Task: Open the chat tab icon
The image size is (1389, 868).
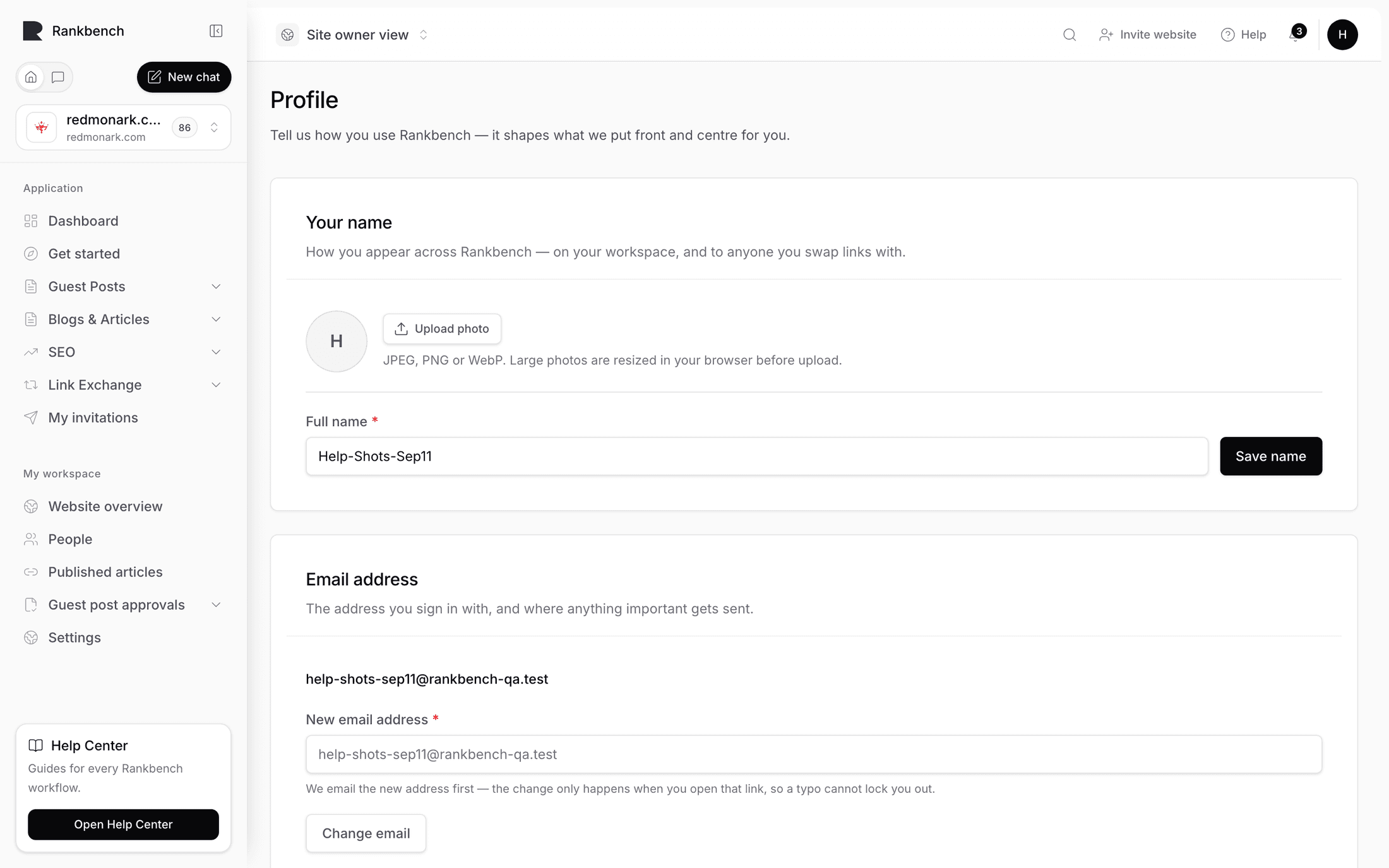Action: [58, 77]
